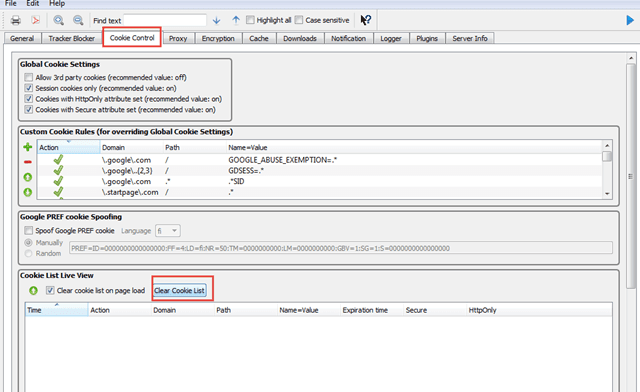Click the PDF export icon

(36, 20)
